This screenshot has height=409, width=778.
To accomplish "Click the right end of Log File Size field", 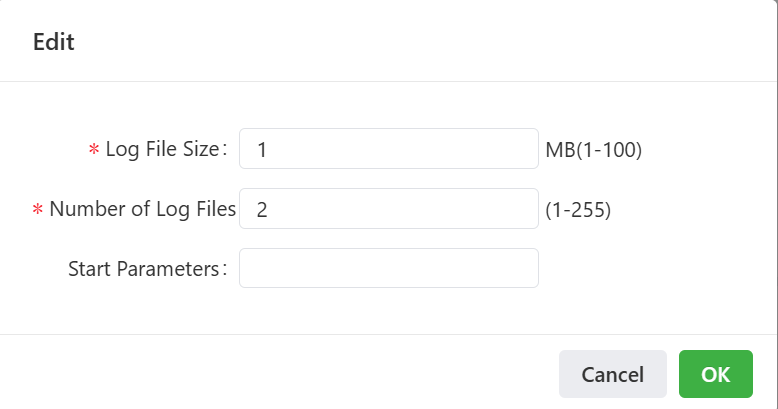I will pyautogui.click(x=525, y=149).
